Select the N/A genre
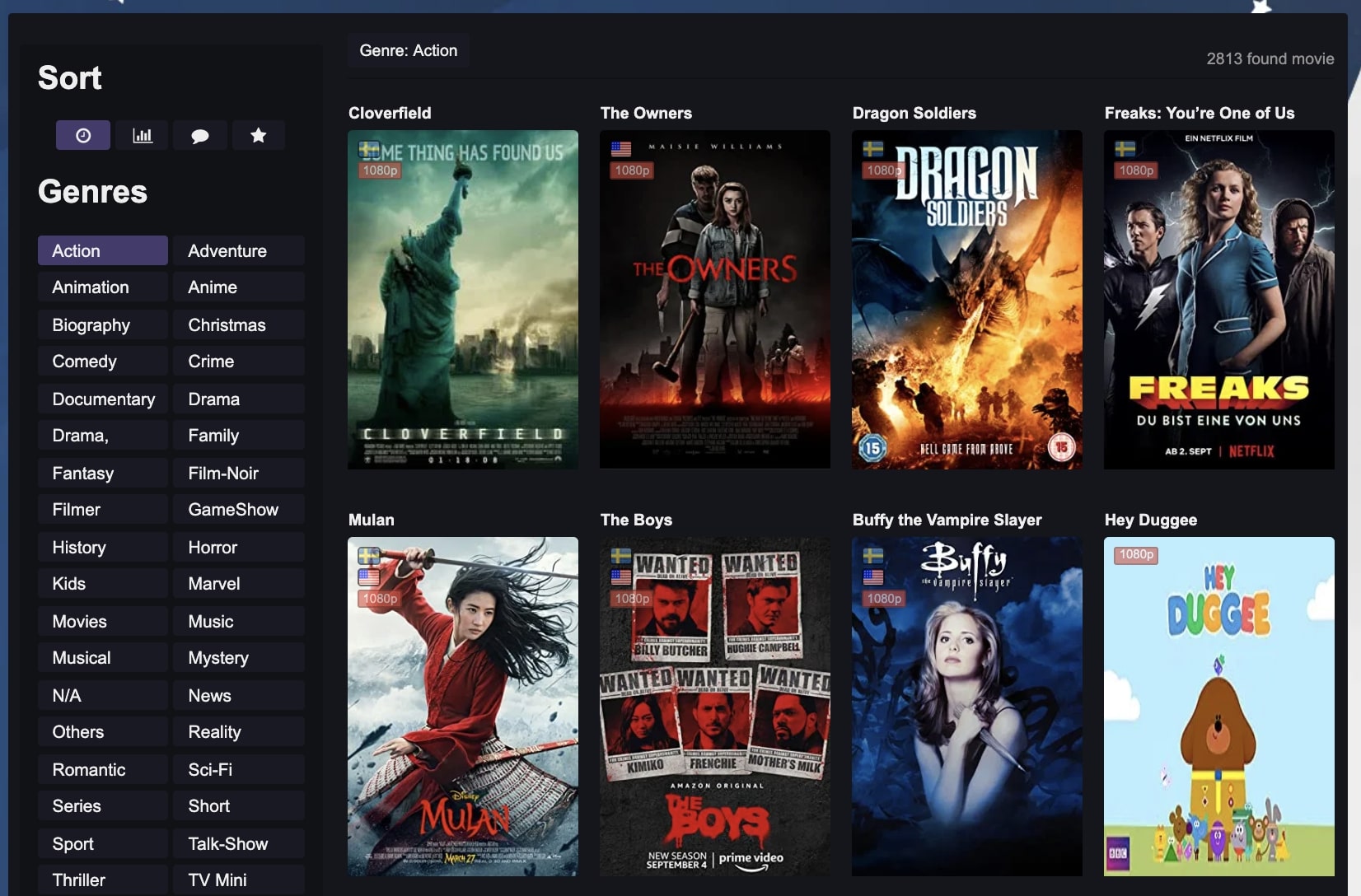 pyautogui.click(x=103, y=695)
